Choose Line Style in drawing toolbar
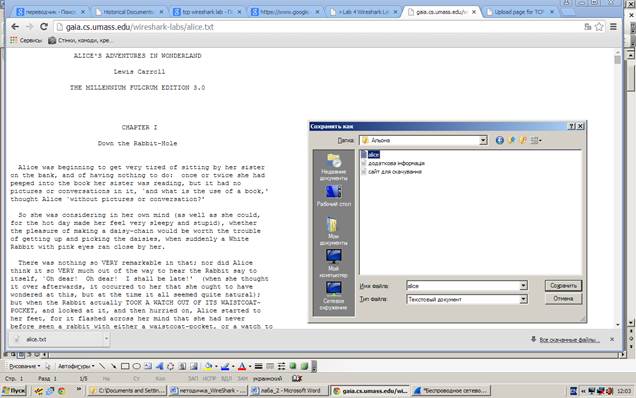 point(258,366)
